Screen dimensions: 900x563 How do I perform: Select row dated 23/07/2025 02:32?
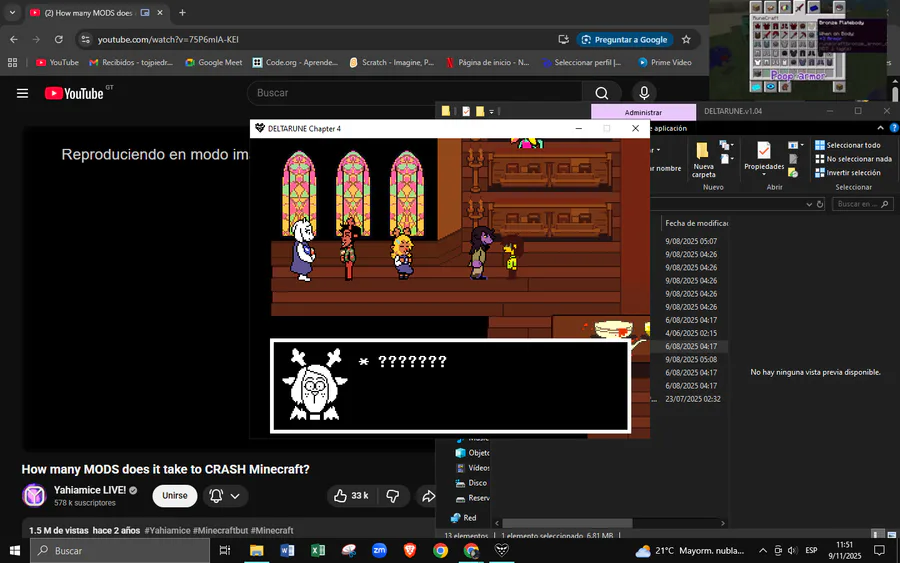pos(692,399)
